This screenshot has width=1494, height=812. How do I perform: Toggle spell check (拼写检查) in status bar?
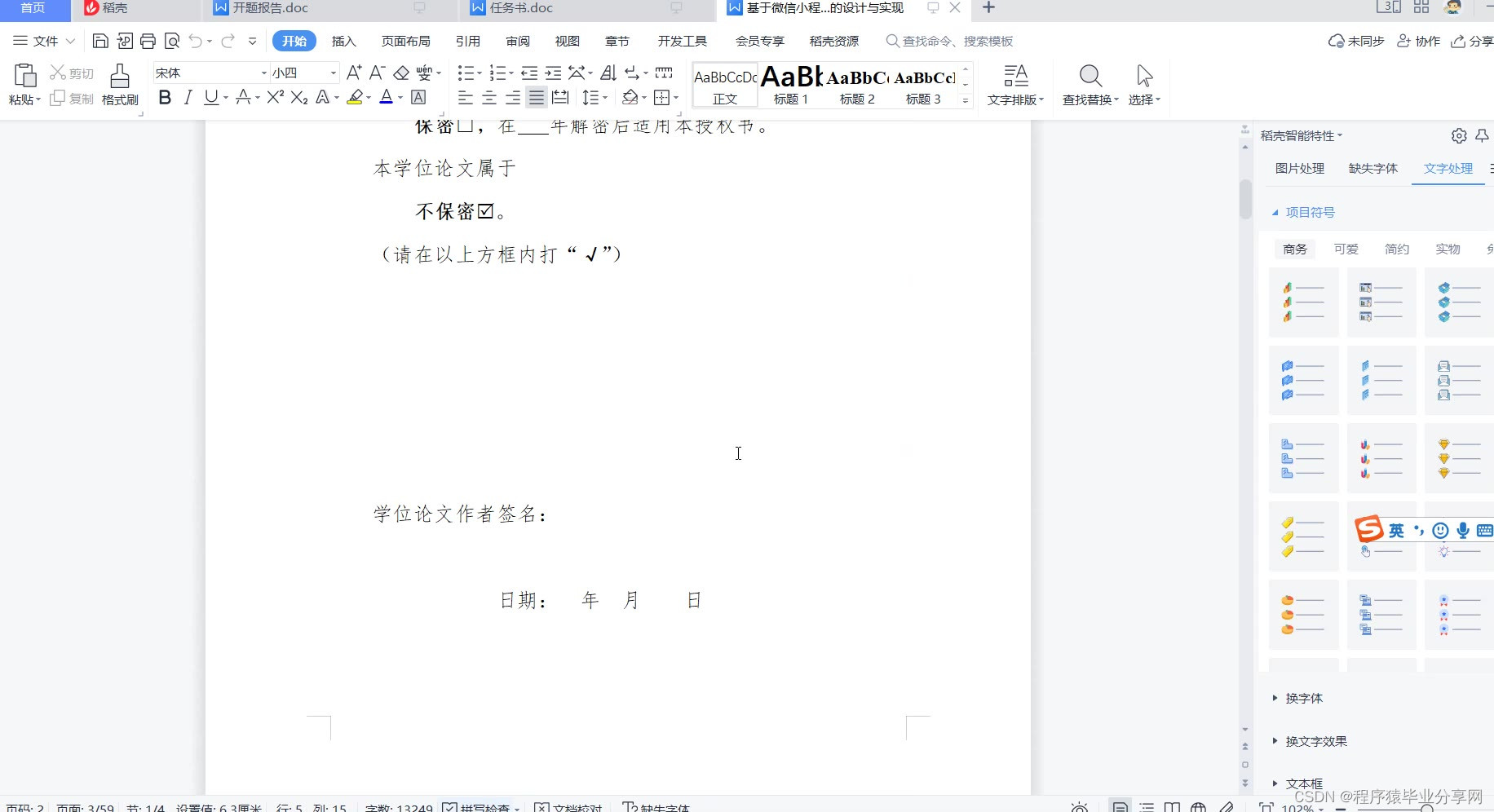tap(478, 807)
